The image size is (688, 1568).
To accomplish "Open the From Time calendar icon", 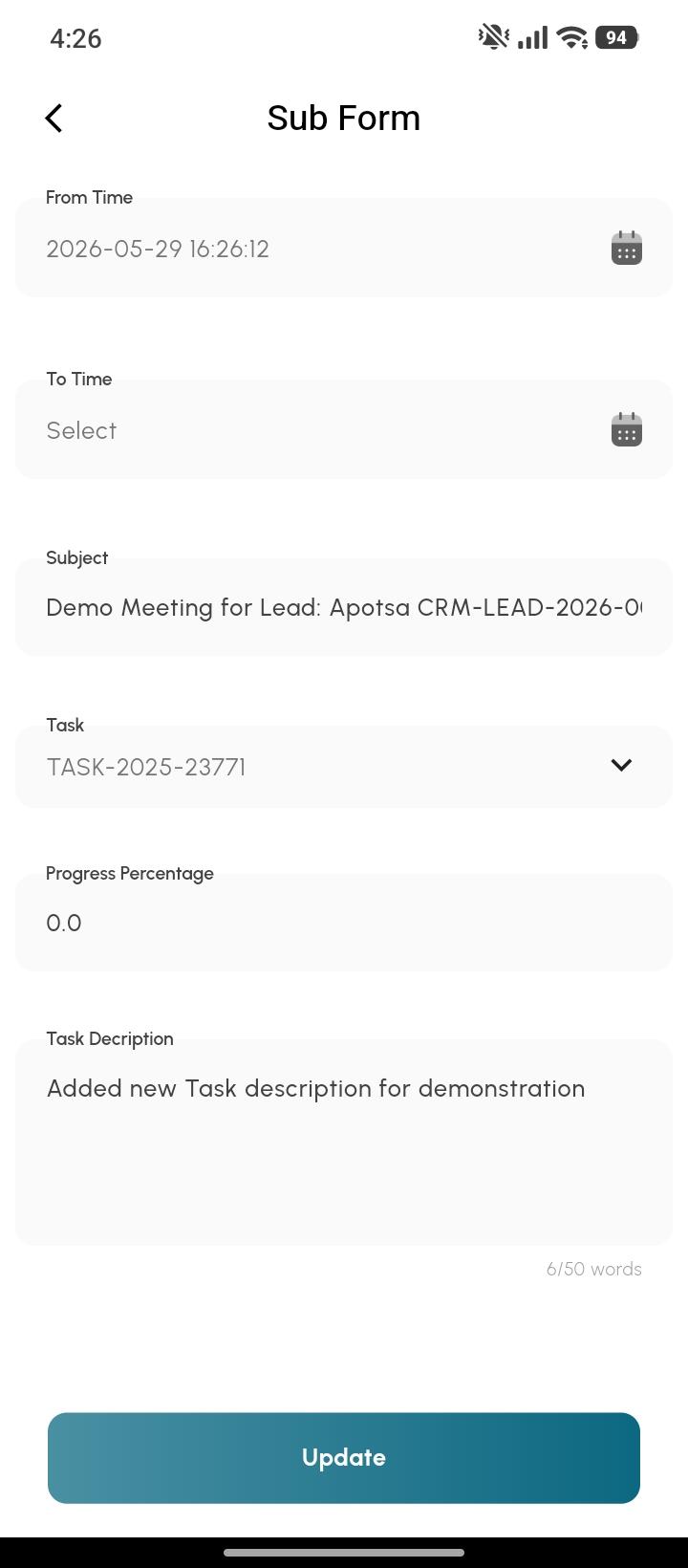I will [627, 248].
